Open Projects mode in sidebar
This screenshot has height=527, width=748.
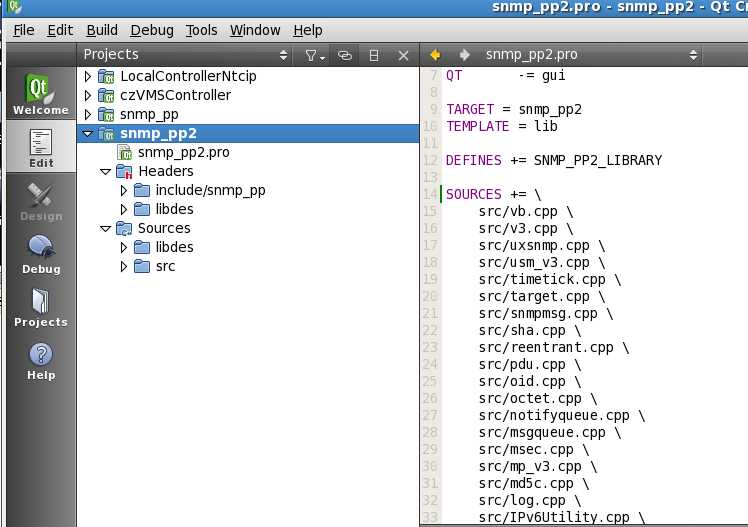tap(41, 307)
